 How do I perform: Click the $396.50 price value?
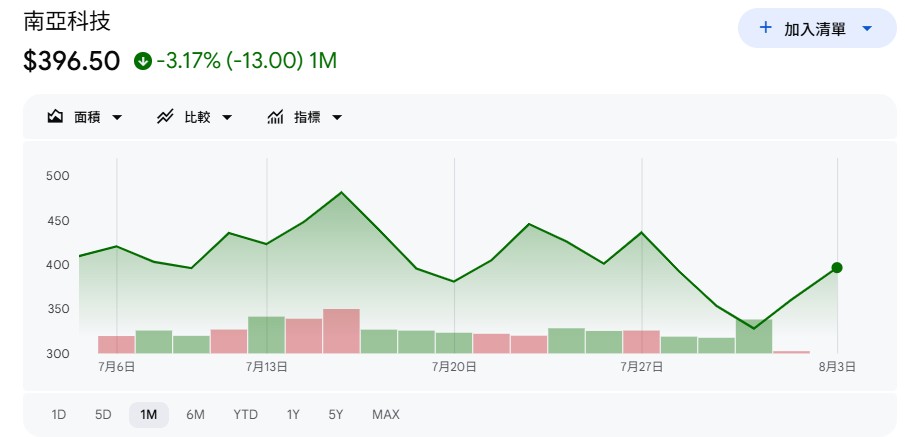[72, 61]
